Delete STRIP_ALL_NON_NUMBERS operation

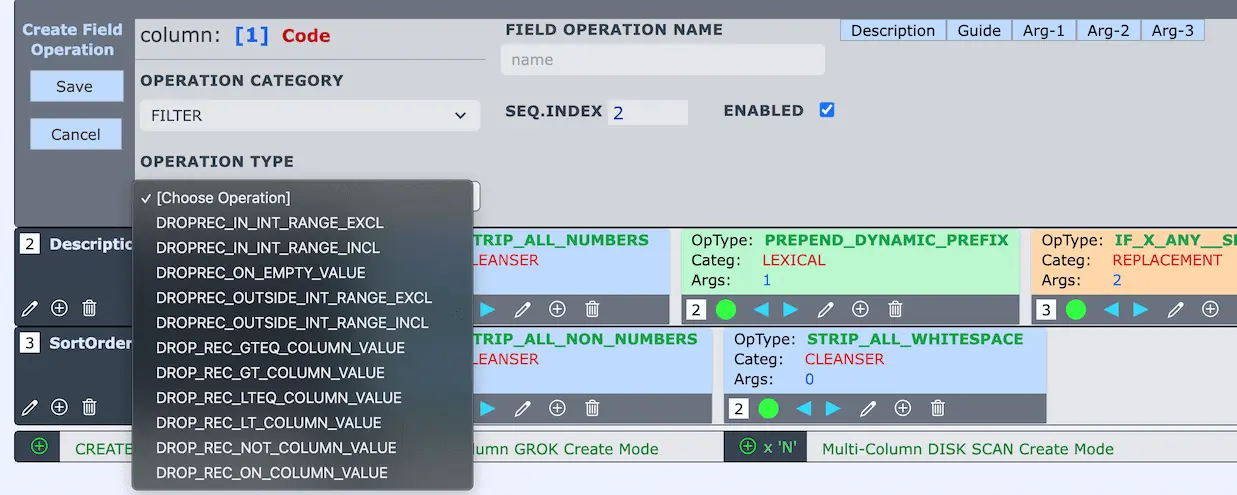[x=592, y=407]
